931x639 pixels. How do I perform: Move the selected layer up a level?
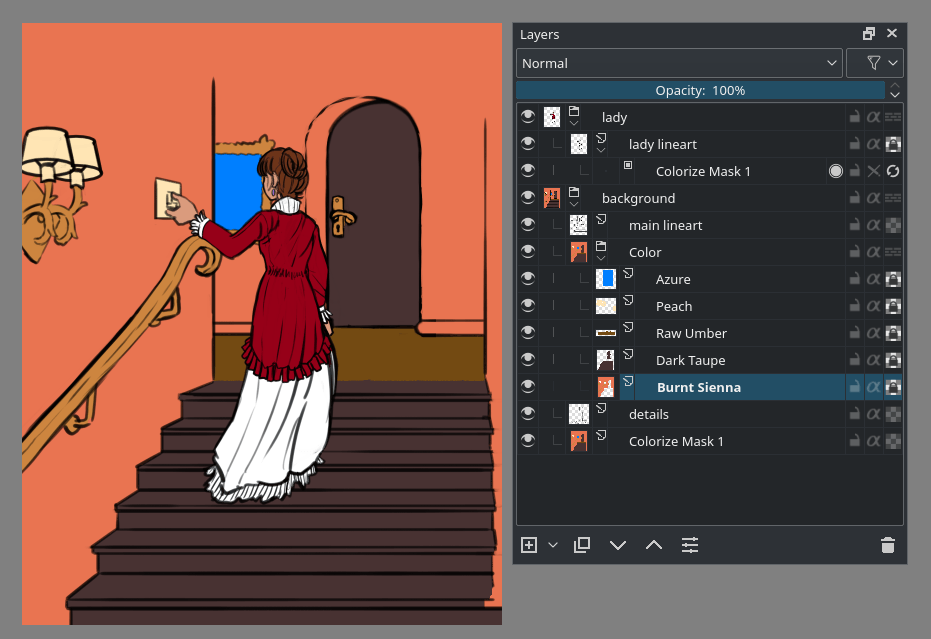654,545
